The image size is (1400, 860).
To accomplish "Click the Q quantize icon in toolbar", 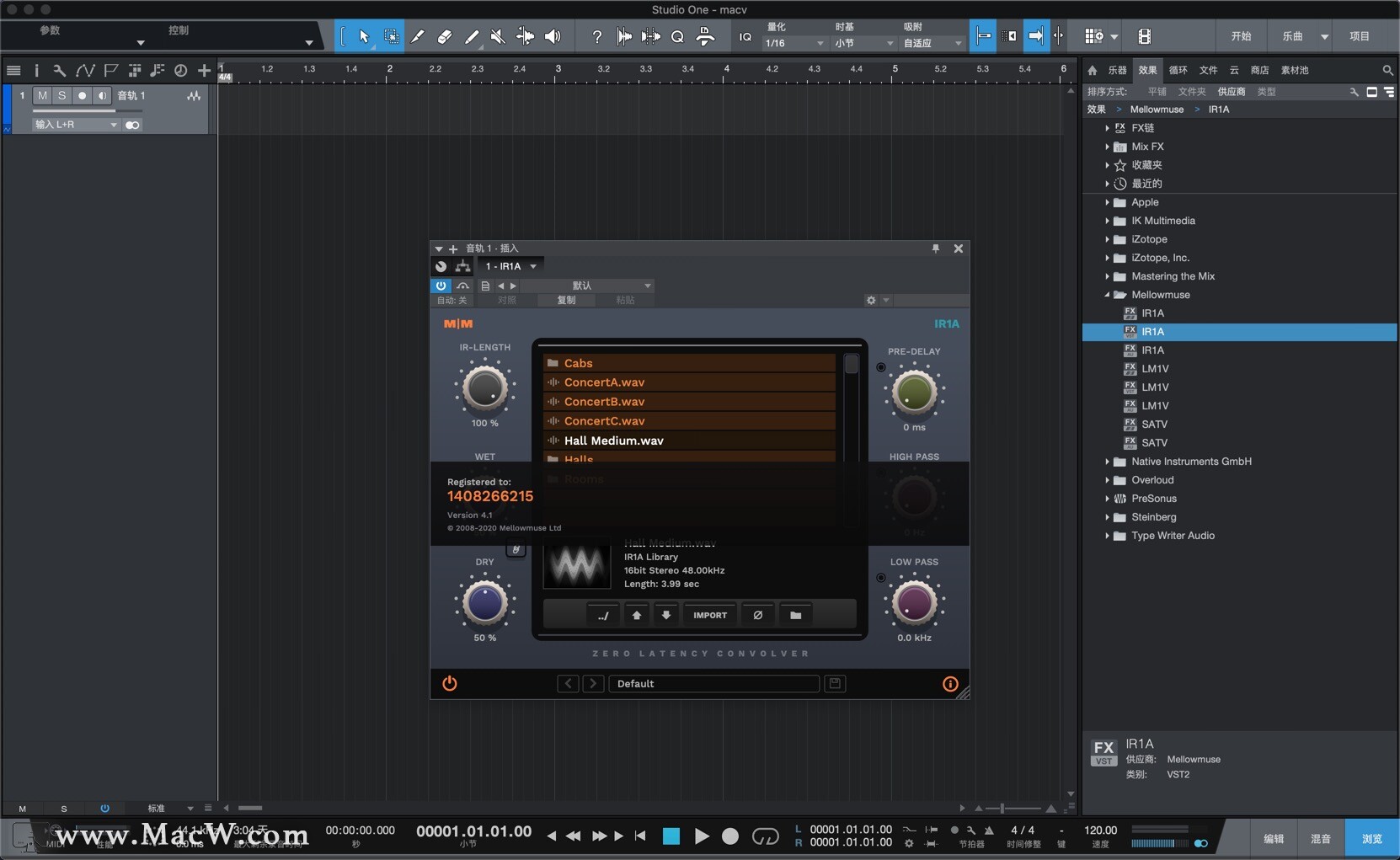I will tap(677, 36).
